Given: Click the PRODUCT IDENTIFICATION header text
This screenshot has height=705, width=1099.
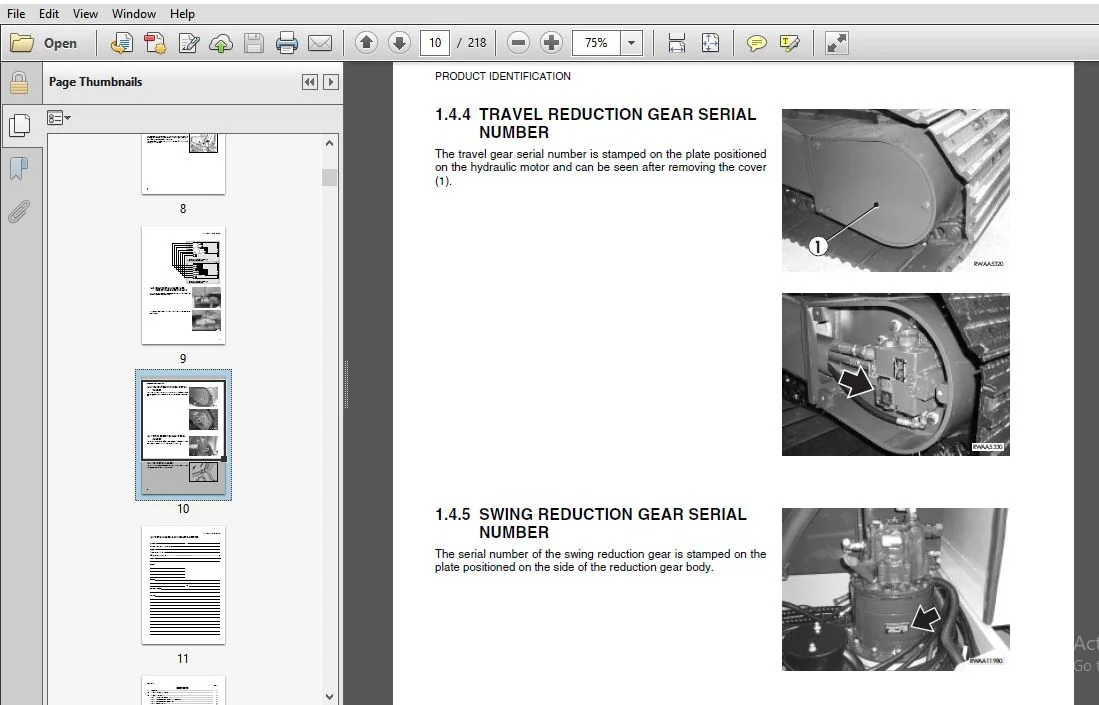Looking at the screenshot, I should (503, 76).
